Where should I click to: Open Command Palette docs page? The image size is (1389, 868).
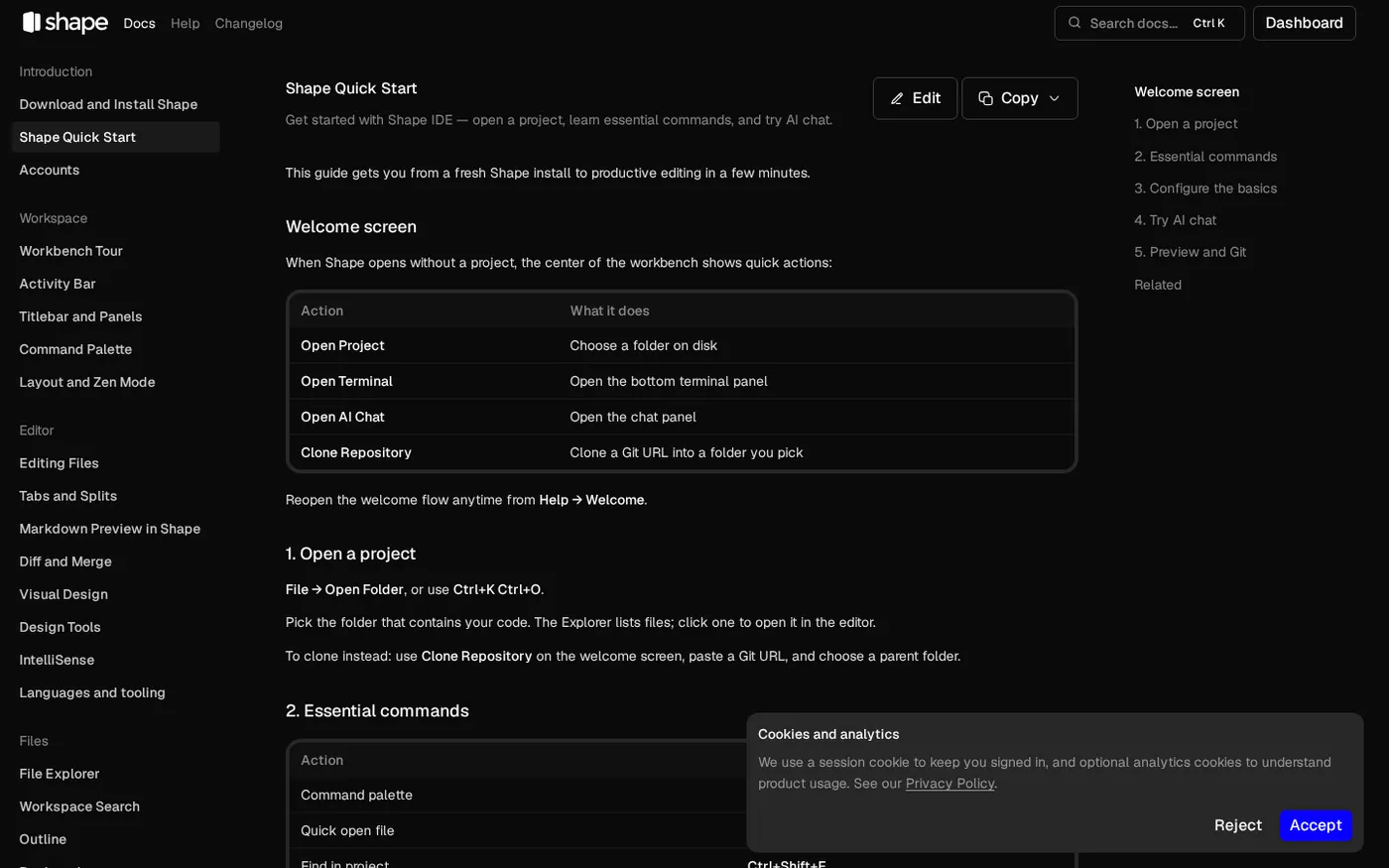115,349
